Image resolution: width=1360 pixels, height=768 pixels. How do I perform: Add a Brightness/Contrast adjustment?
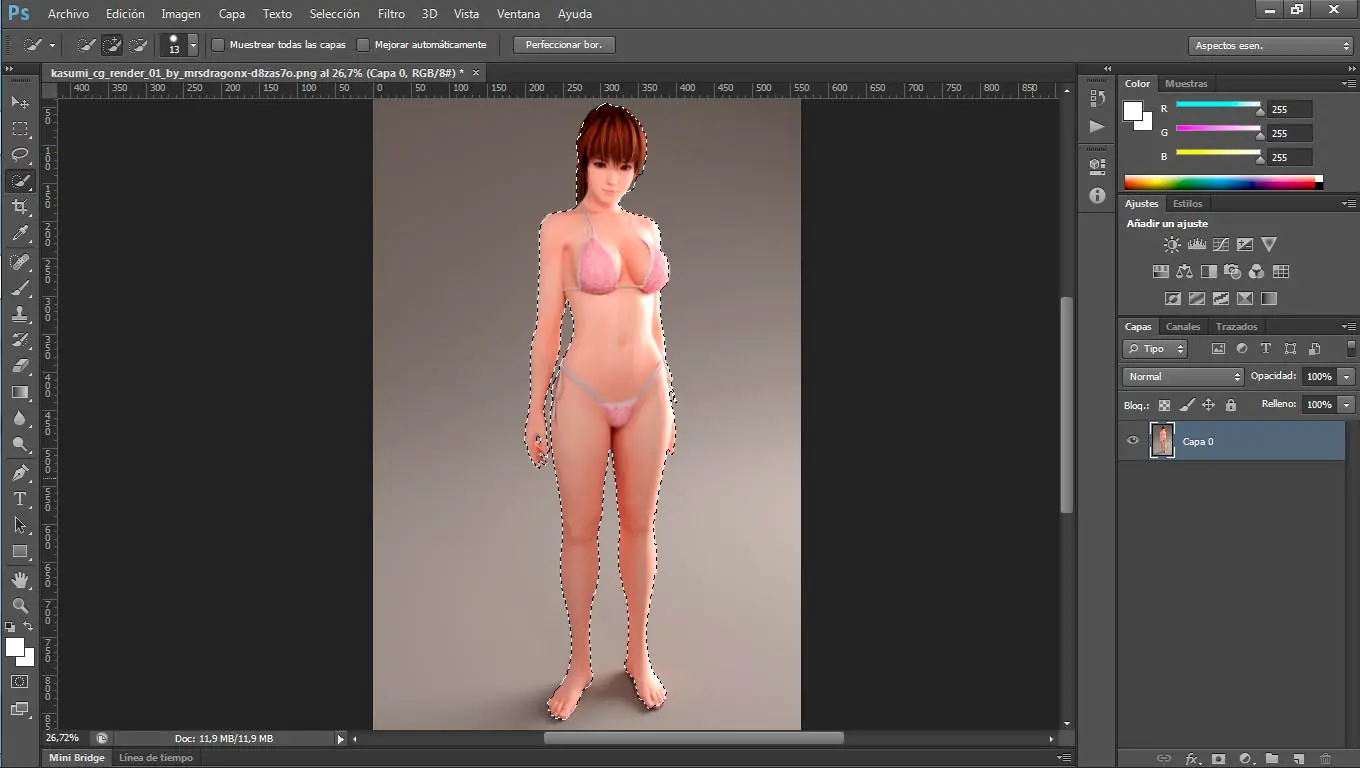tap(1172, 244)
